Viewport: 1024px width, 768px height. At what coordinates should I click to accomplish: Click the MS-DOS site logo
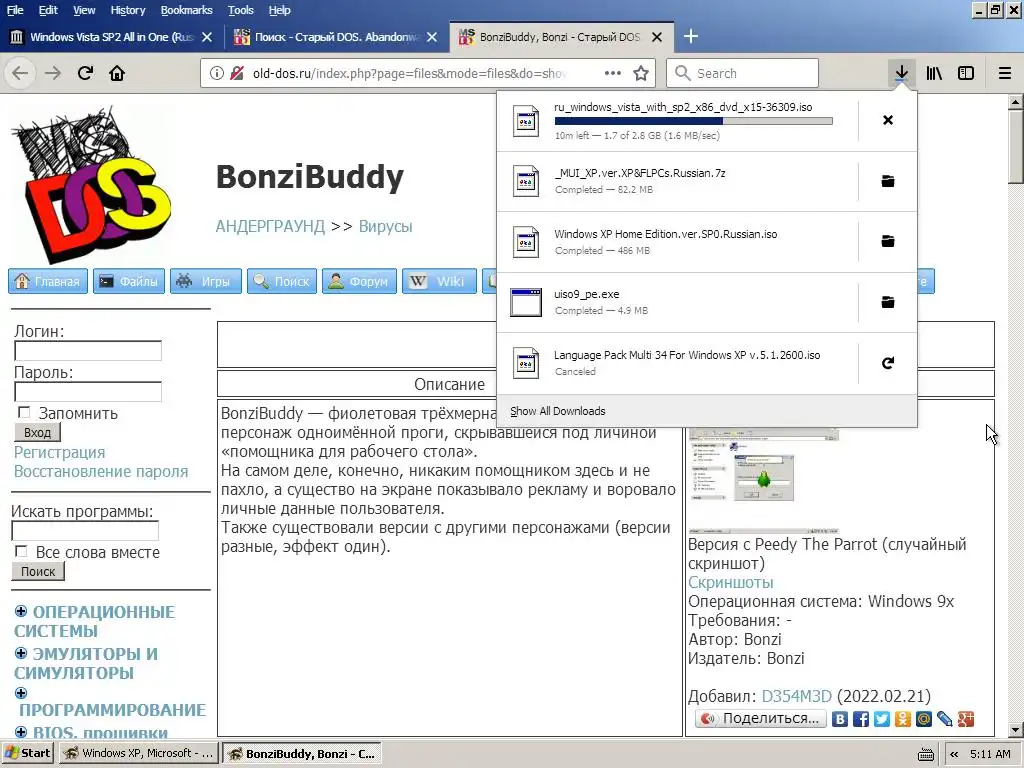(91, 186)
